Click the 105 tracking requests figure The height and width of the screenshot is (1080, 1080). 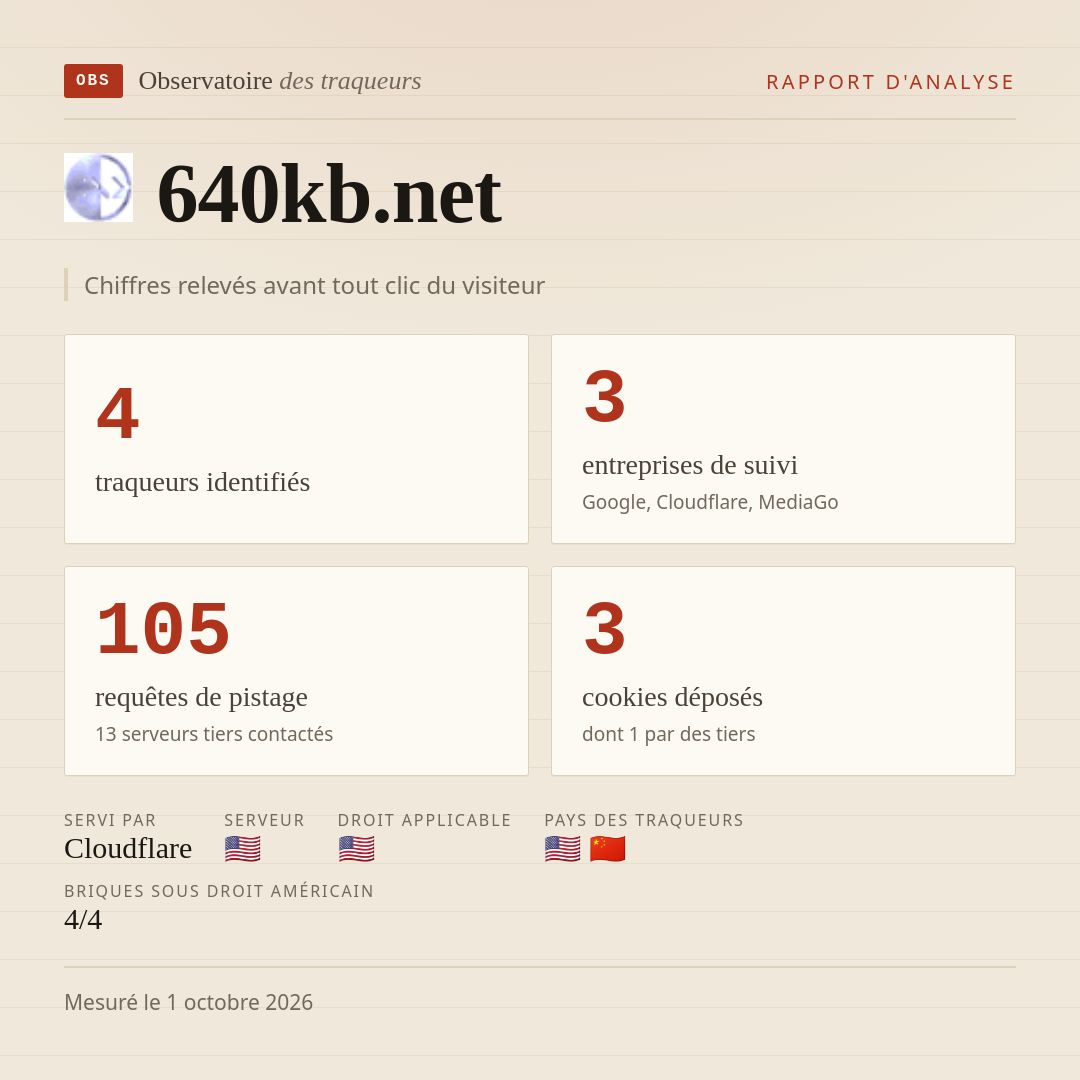coord(163,629)
